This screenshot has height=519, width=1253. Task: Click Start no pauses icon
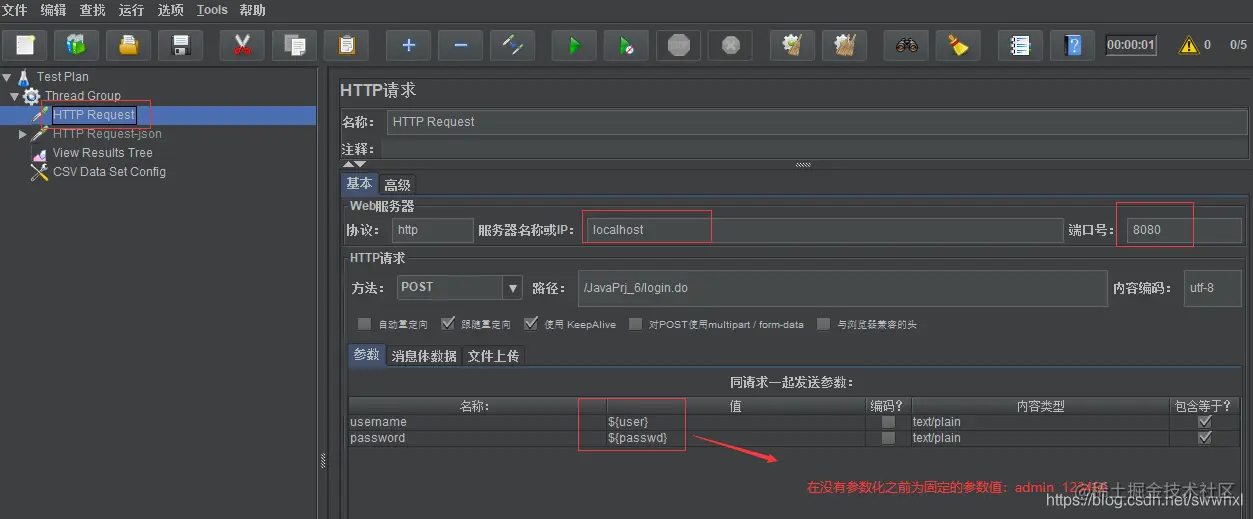click(626, 45)
